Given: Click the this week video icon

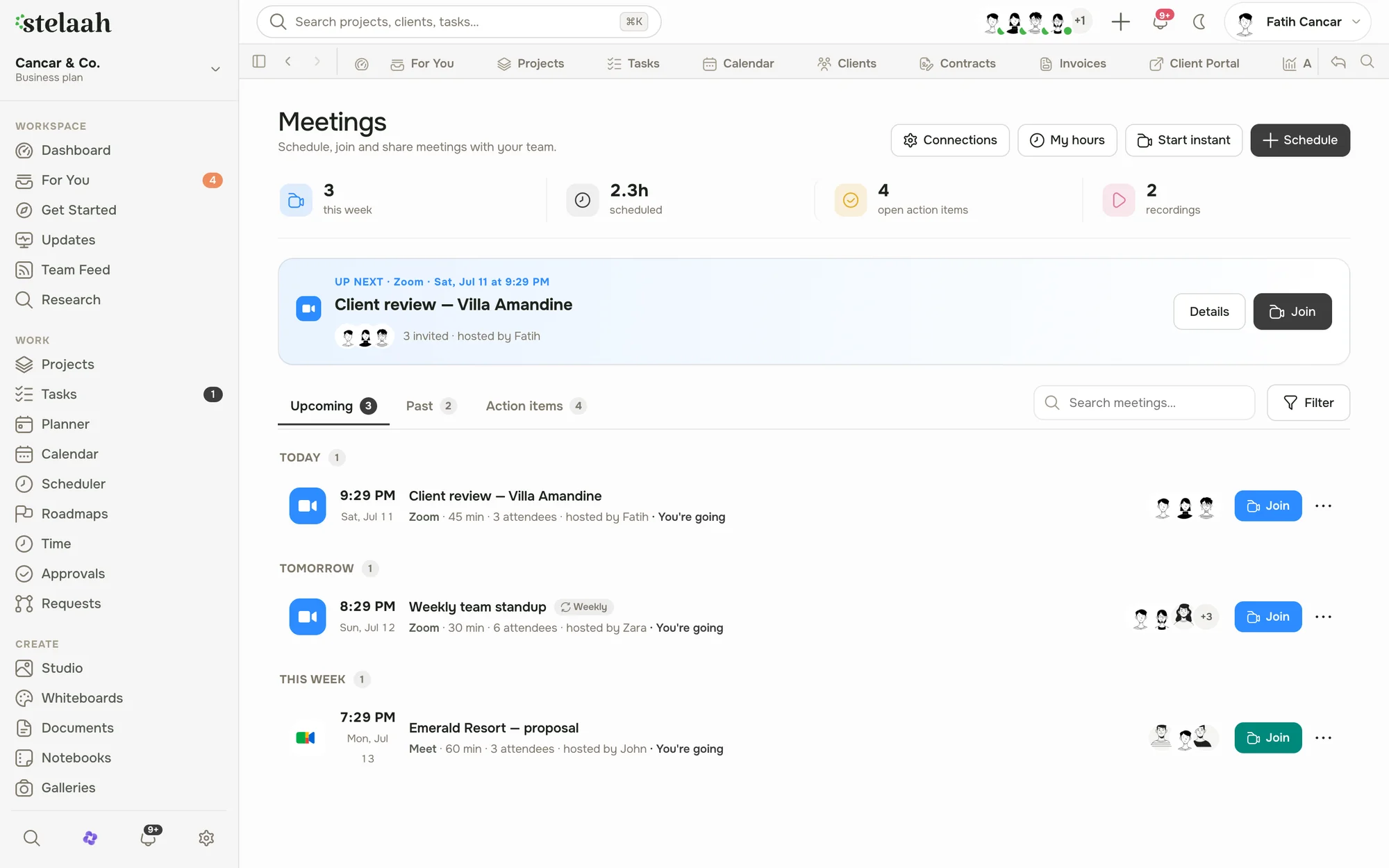Looking at the screenshot, I should (296, 200).
